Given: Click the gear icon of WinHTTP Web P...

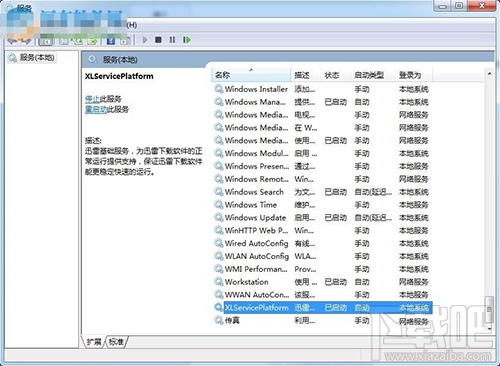Looking at the screenshot, I should (x=219, y=230).
